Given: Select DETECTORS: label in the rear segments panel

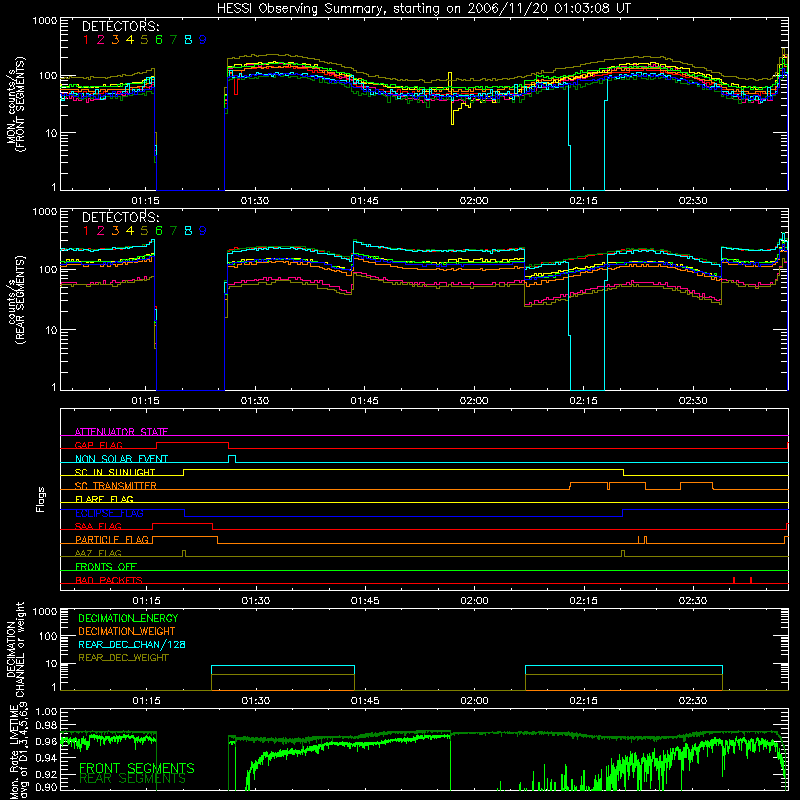Looking at the screenshot, I should coord(120,217).
